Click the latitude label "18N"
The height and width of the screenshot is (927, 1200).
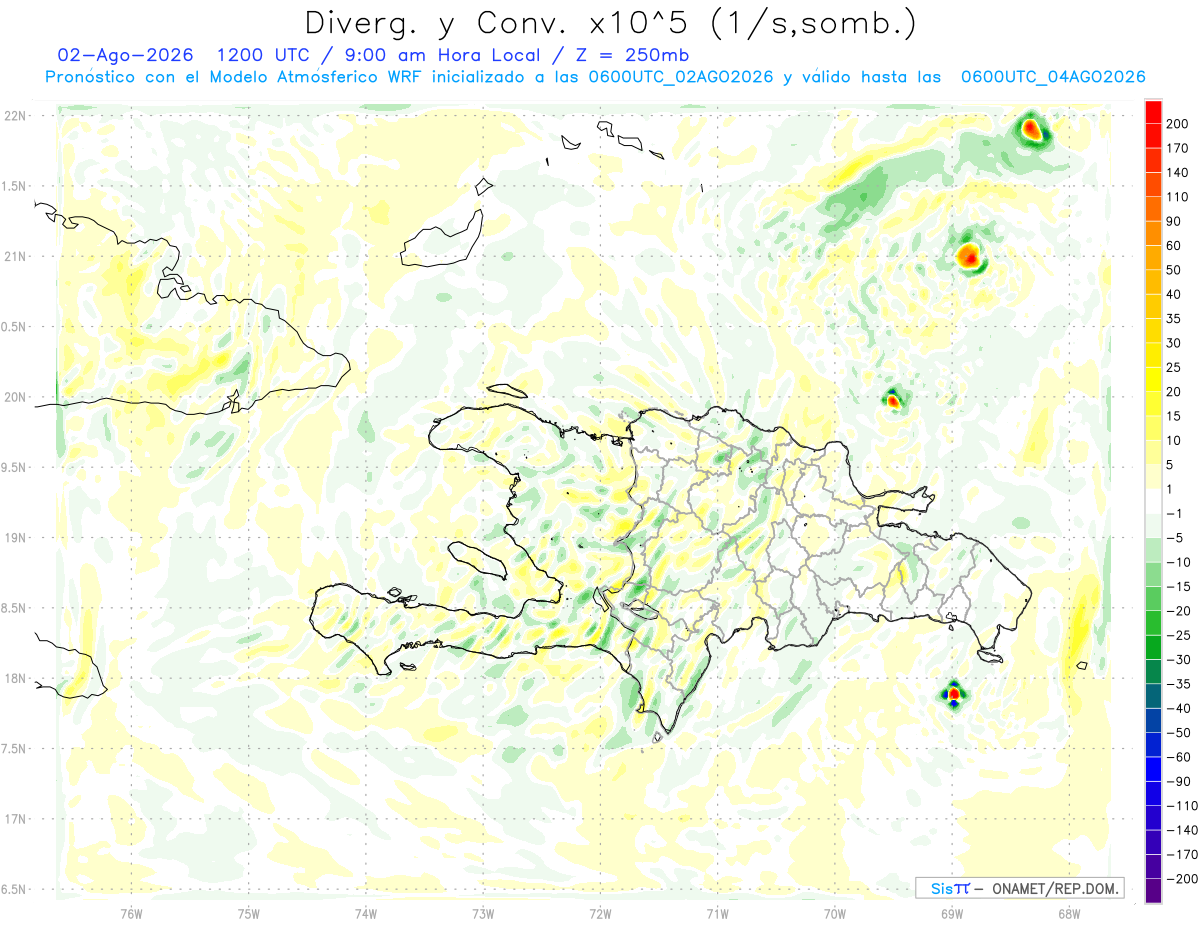tap(15, 678)
